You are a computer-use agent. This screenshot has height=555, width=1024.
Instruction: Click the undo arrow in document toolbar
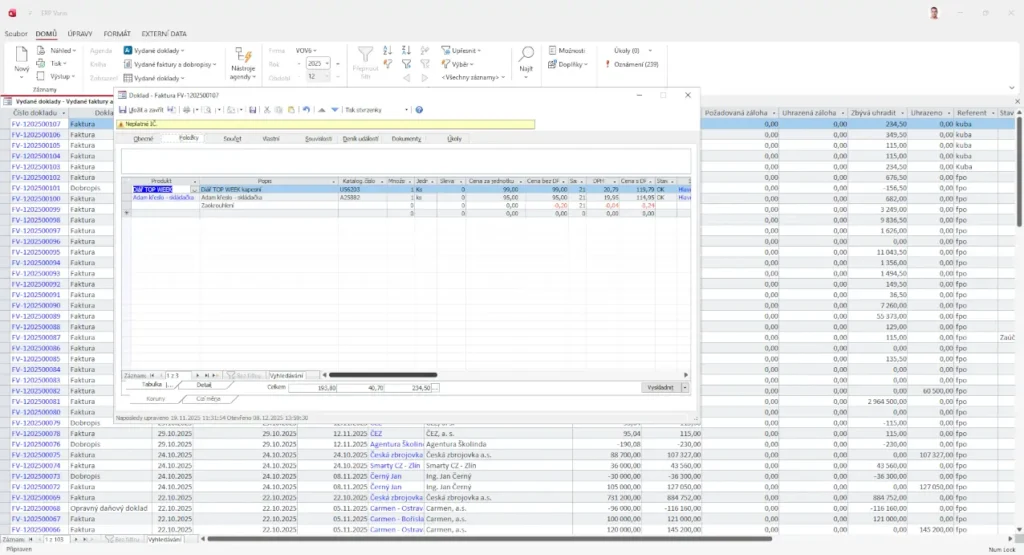coord(307,110)
